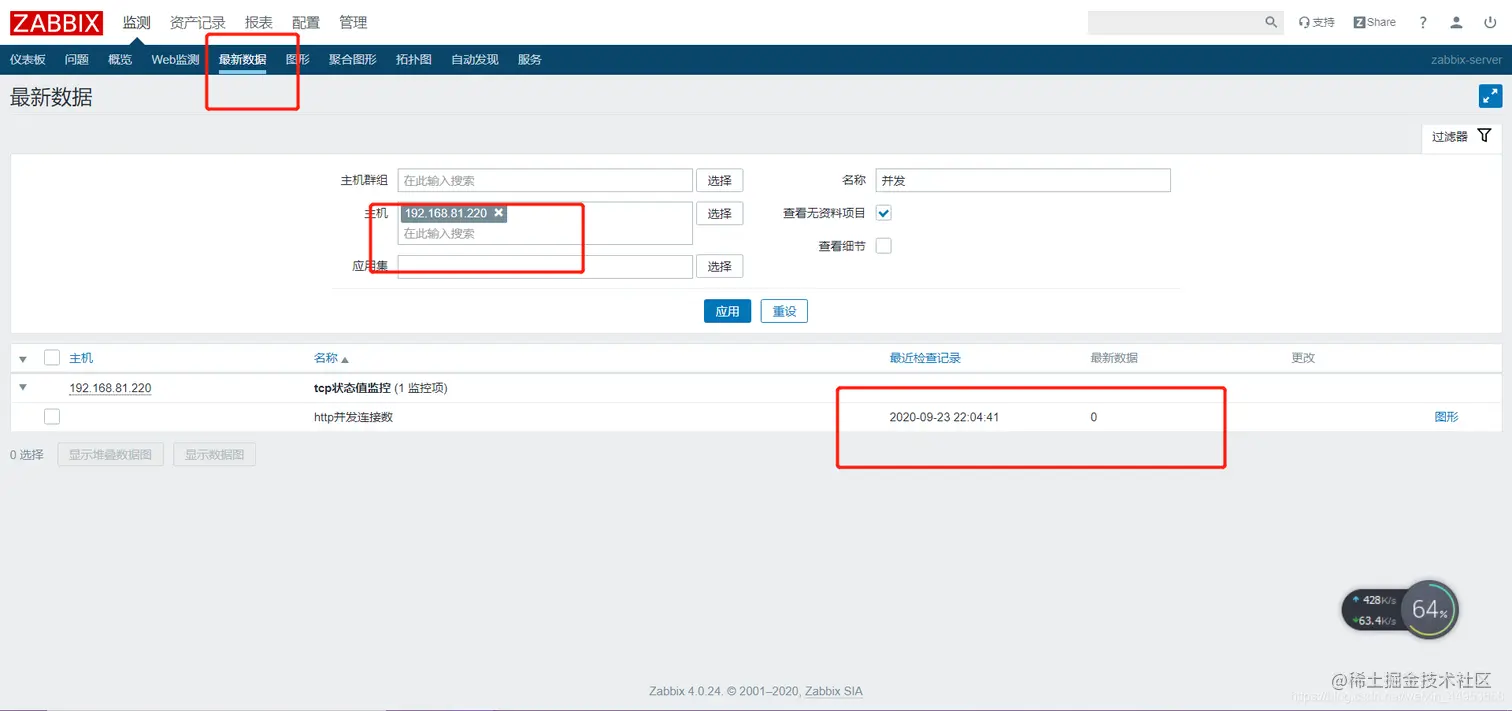Open 图形 link for http并发连接数
The height and width of the screenshot is (711, 1512).
click(x=1446, y=417)
